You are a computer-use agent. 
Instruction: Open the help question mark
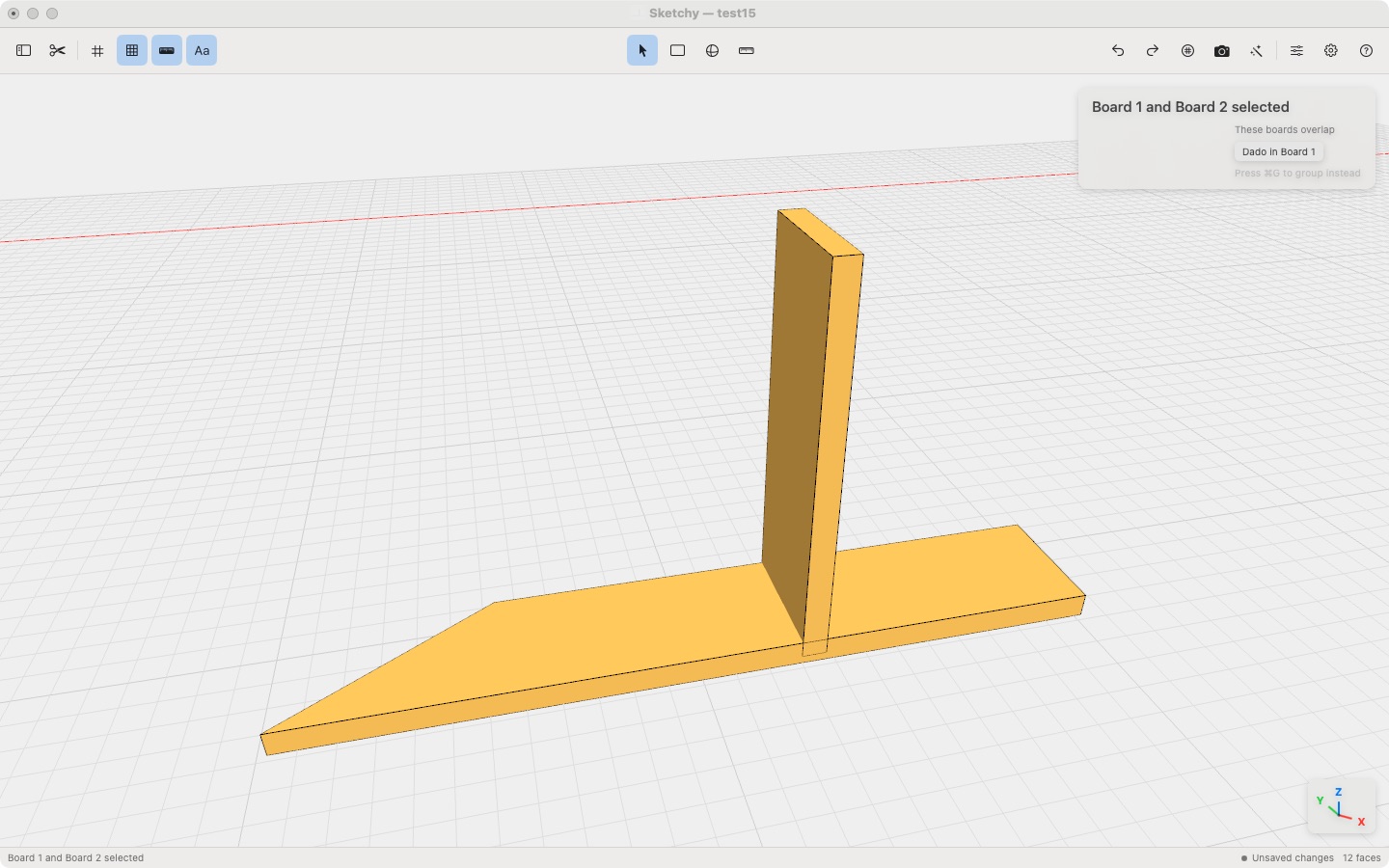pyautogui.click(x=1366, y=51)
